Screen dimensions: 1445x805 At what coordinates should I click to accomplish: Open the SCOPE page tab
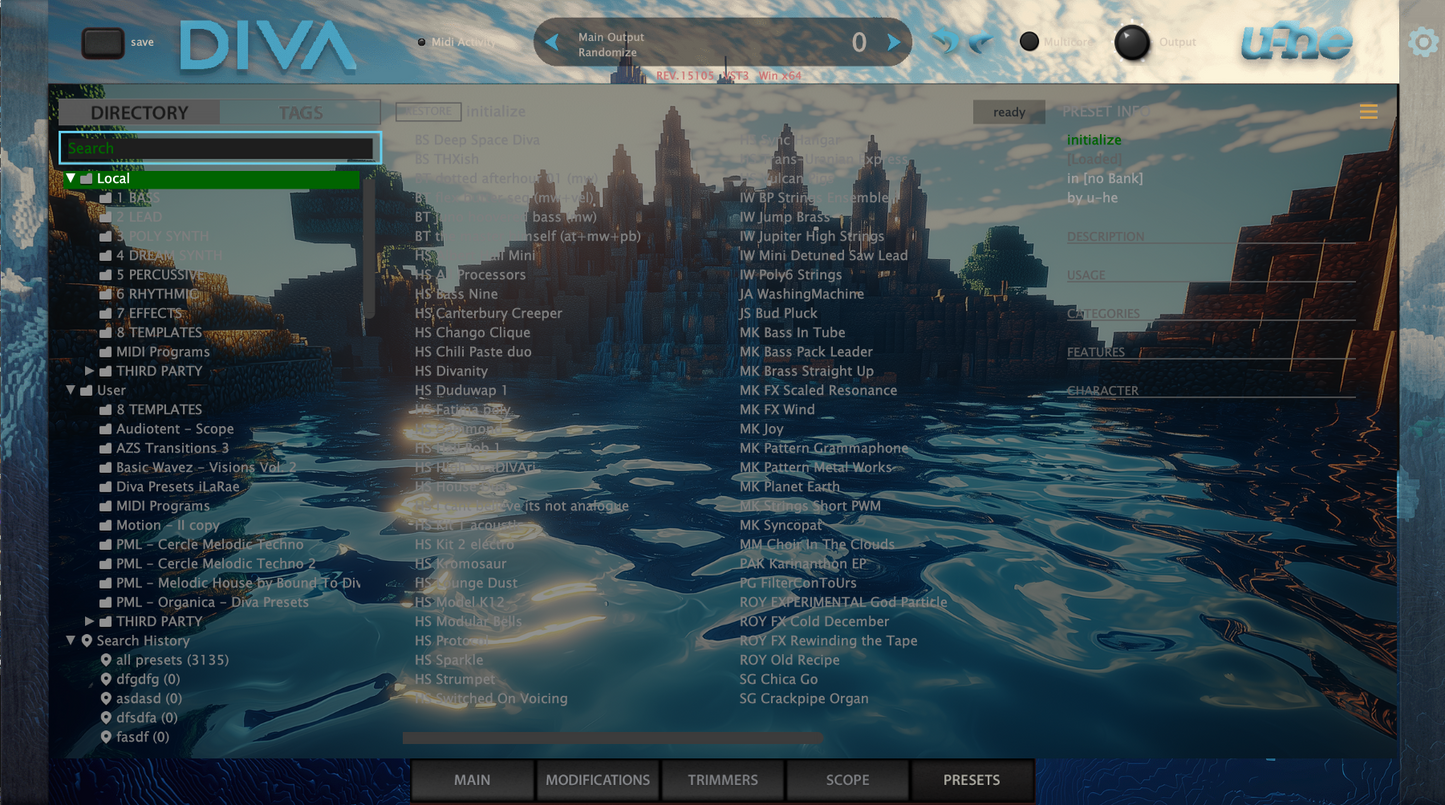pos(848,780)
